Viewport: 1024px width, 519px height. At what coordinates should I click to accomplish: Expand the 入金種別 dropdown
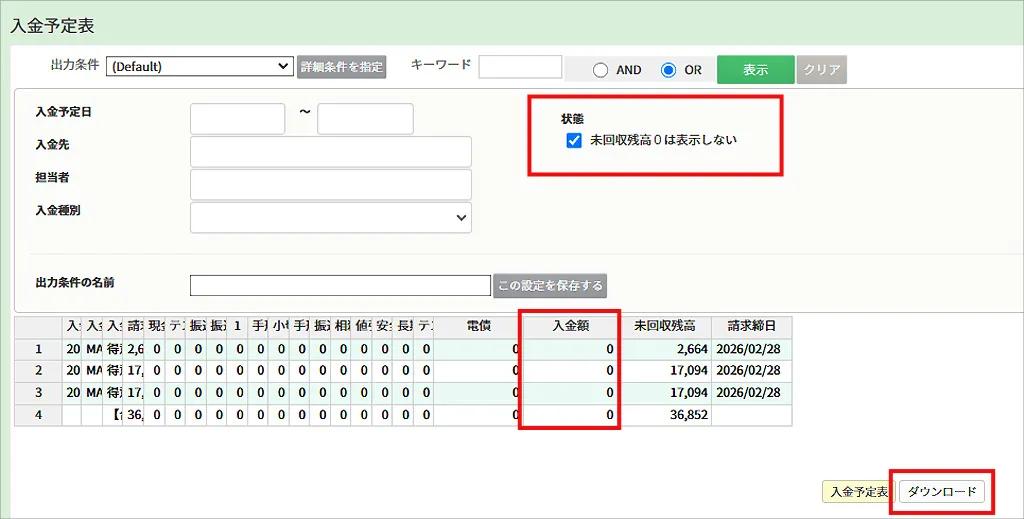pos(330,217)
